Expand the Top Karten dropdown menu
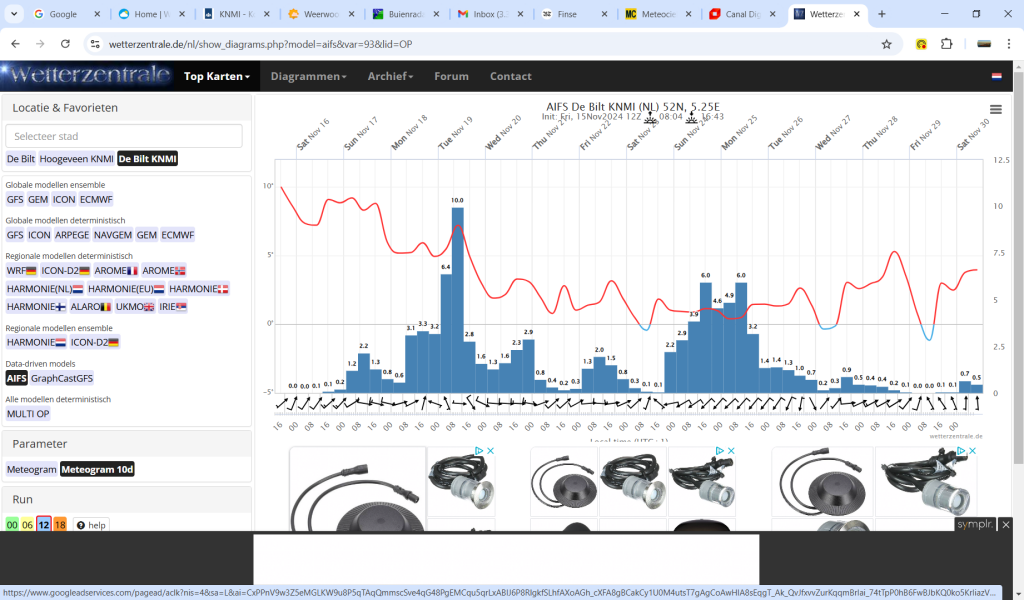This screenshot has height=600, width=1024. 217,76
